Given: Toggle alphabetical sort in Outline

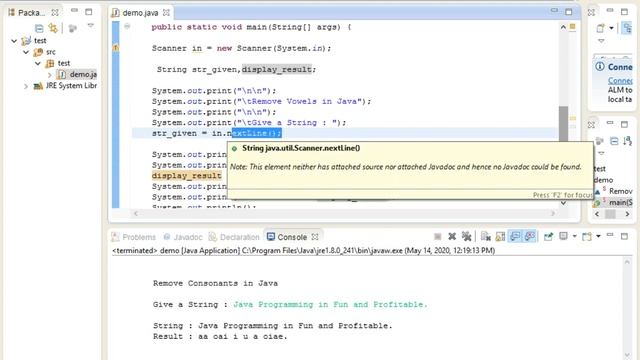Looking at the screenshot, I should coord(628,141).
